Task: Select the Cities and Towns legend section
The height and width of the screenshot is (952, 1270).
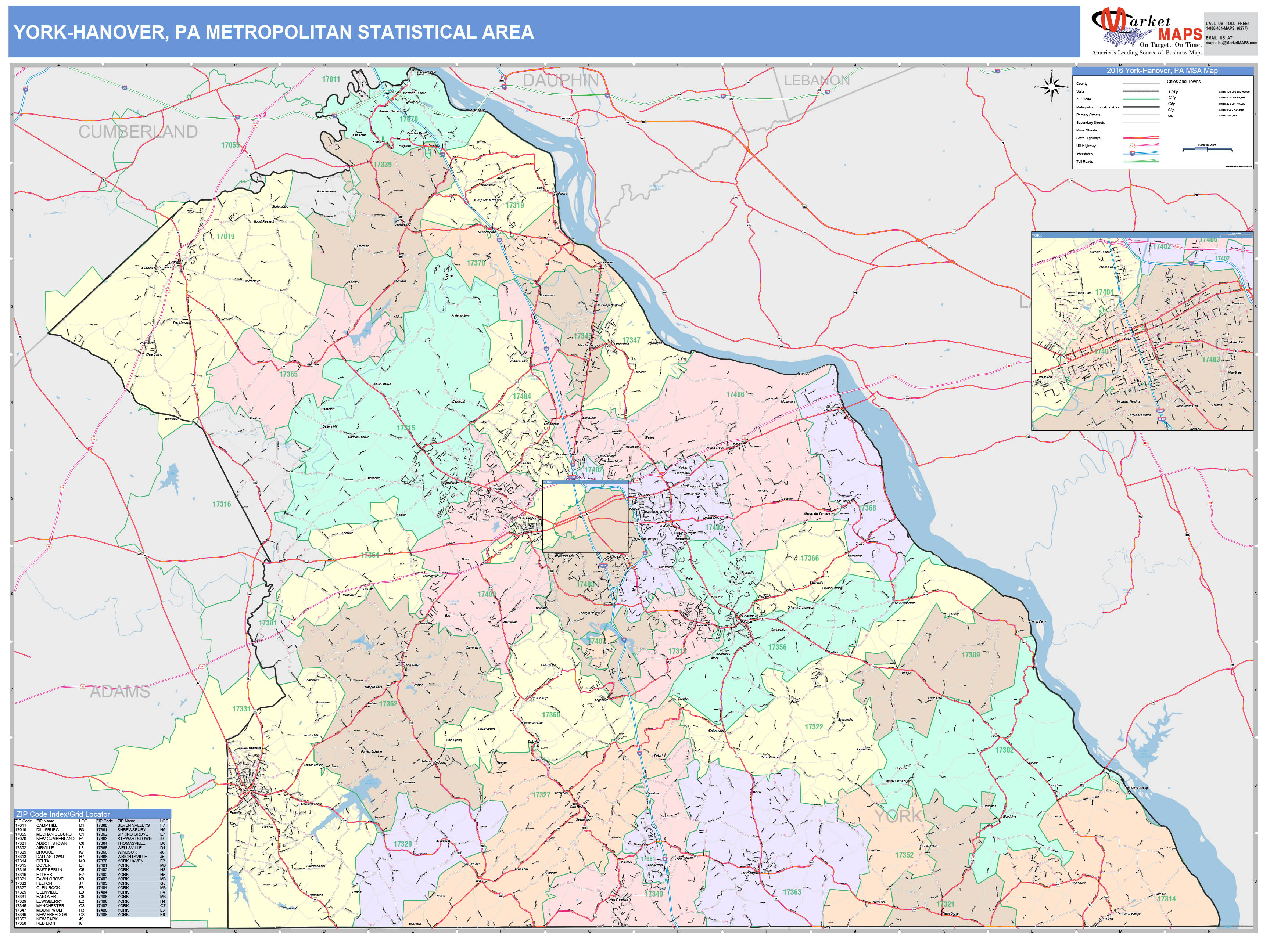Action: click(x=1184, y=82)
